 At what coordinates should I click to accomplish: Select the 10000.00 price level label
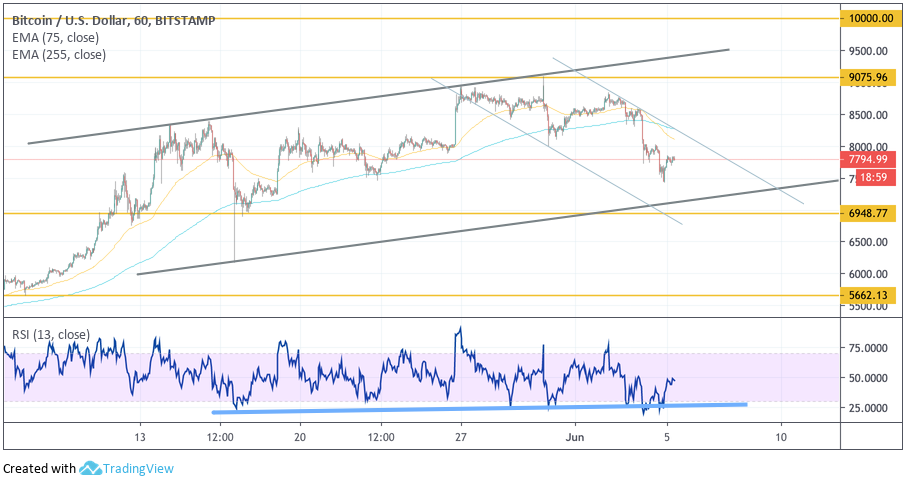point(869,18)
